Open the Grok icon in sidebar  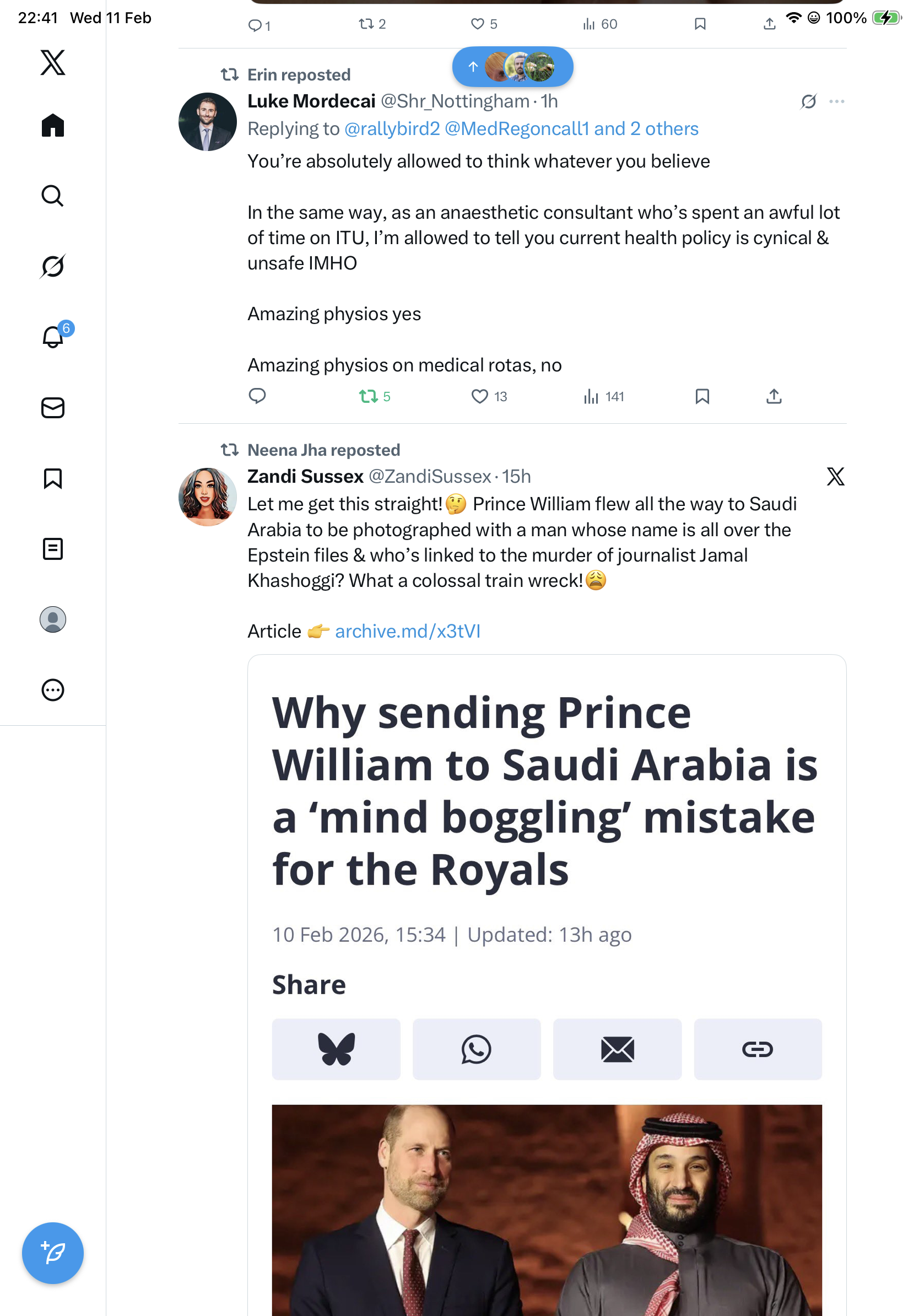point(53,266)
